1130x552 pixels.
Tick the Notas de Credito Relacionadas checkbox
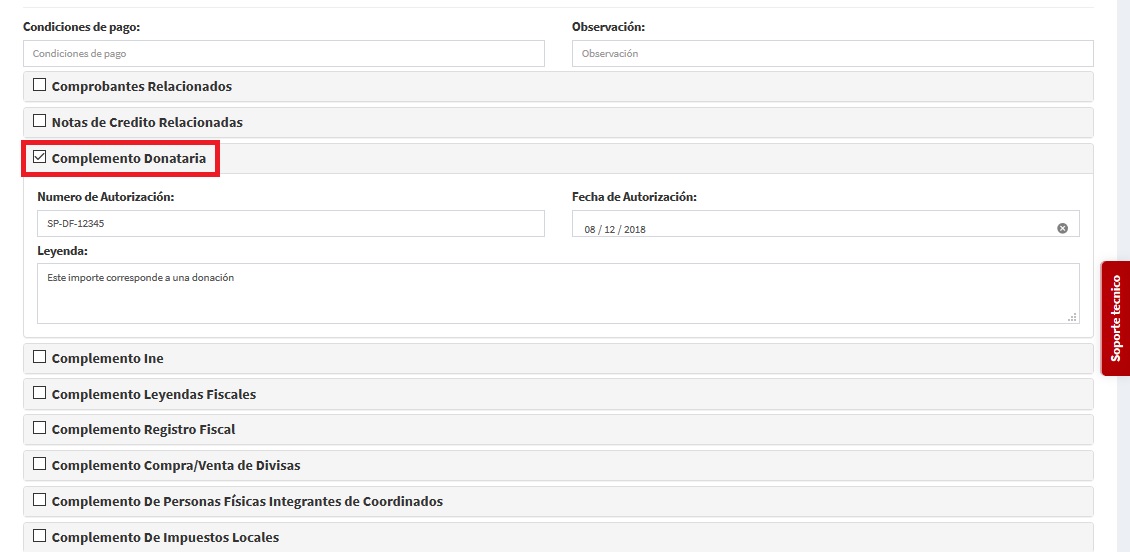pyautogui.click(x=40, y=122)
